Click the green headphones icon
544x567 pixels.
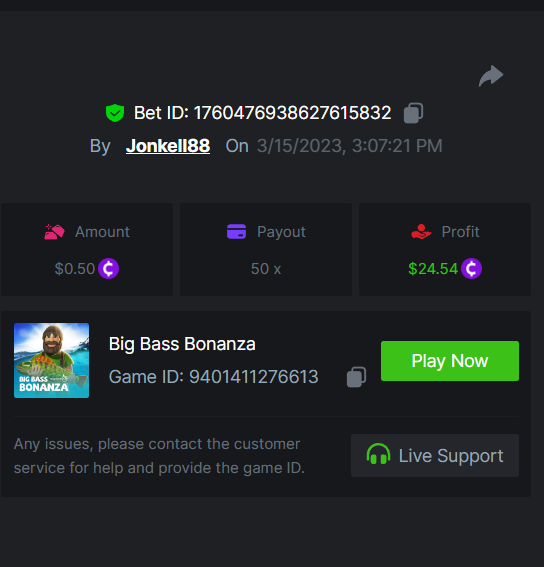click(x=378, y=455)
